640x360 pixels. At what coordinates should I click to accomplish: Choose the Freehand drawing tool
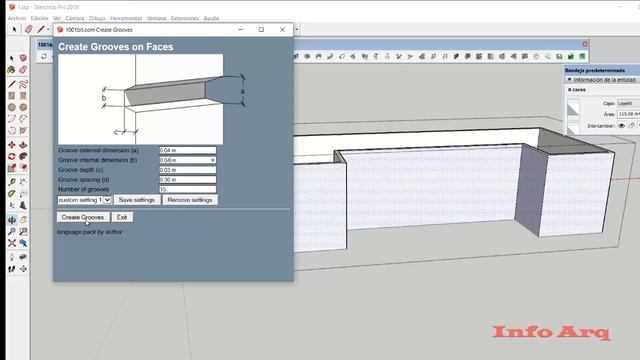(x=23, y=84)
